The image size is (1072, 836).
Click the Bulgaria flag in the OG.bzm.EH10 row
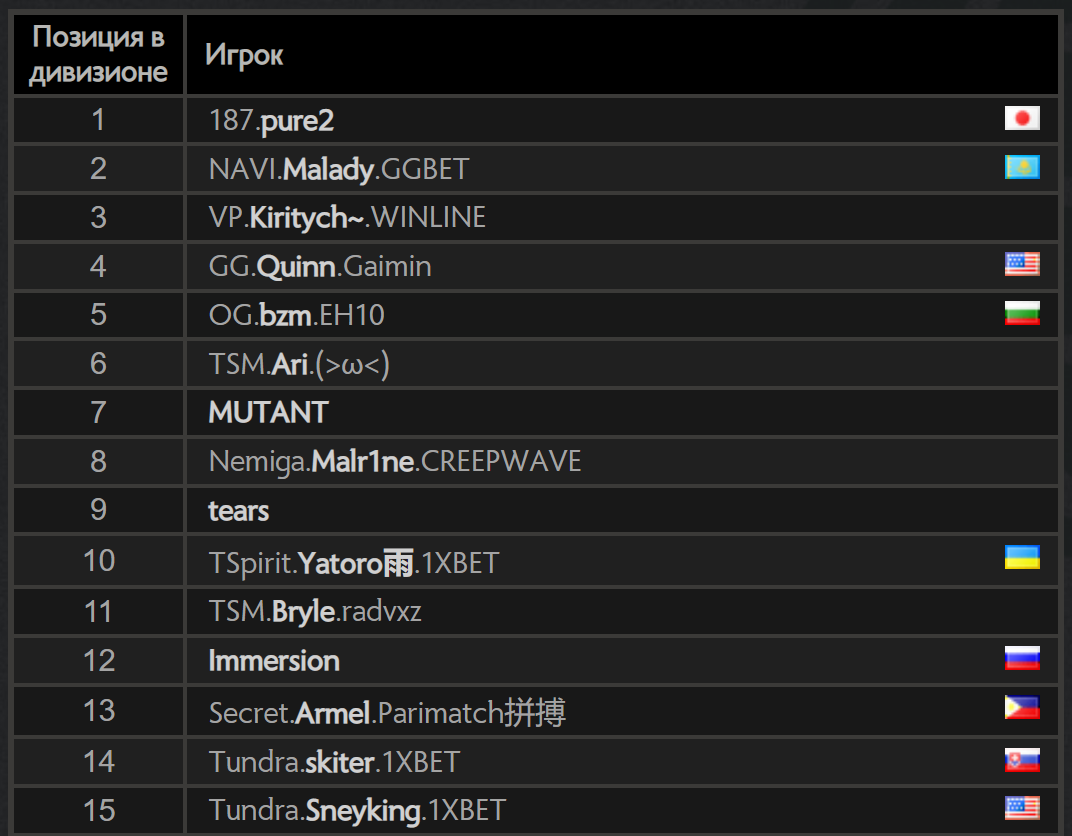click(x=1022, y=313)
